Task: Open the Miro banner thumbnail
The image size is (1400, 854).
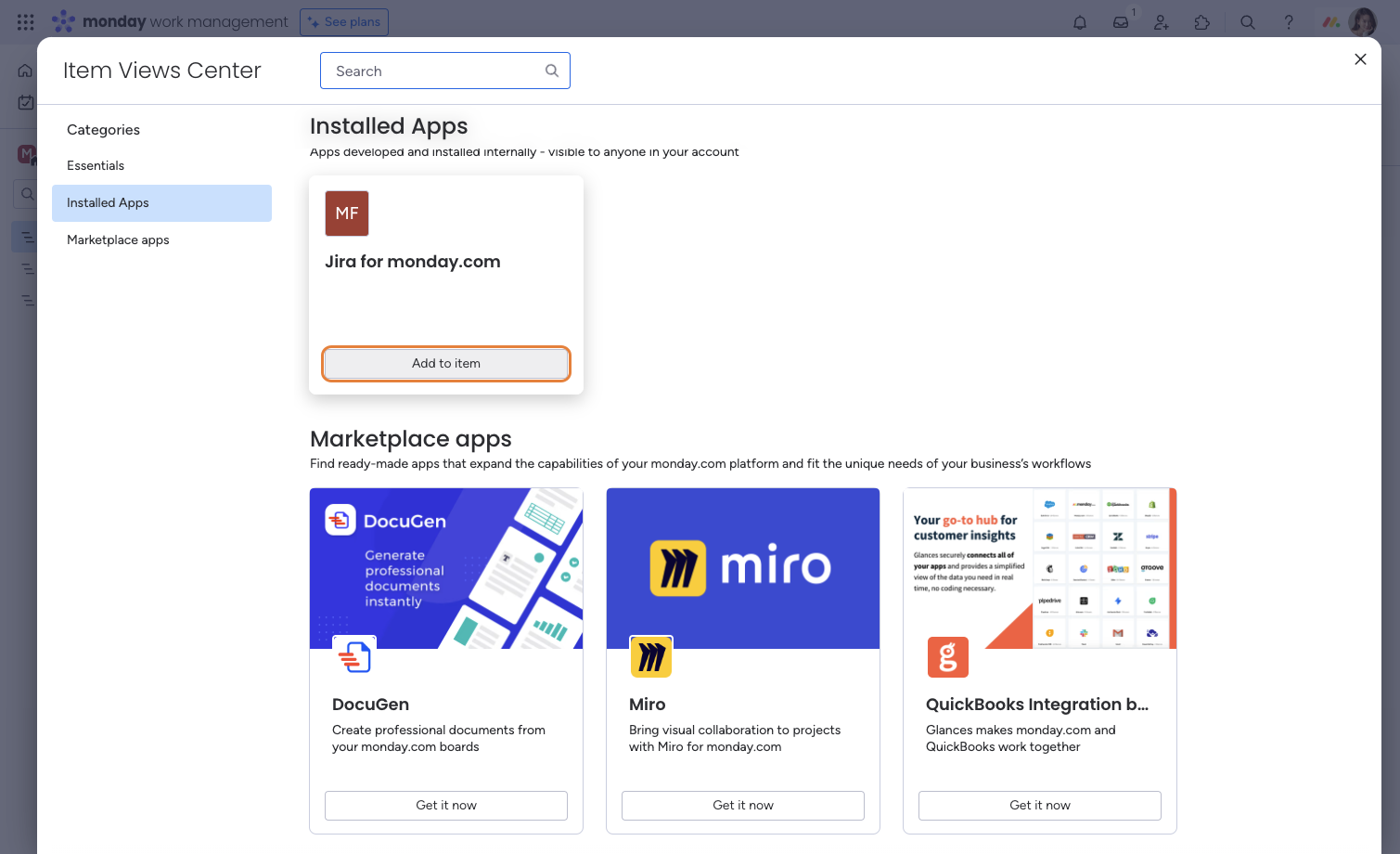Action: 743,568
